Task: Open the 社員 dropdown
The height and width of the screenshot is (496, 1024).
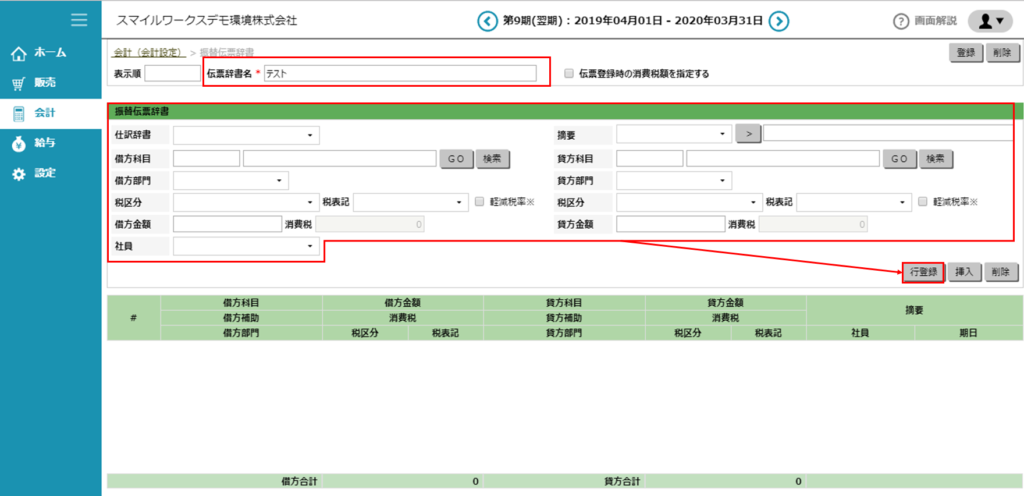Action: 246,246
